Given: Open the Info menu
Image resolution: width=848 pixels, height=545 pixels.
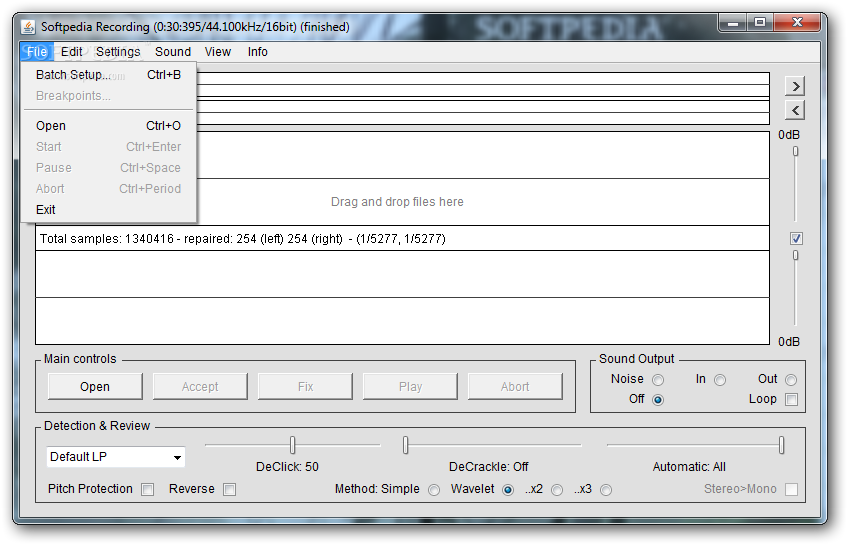Looking at the screenshot, I should tap(257, 52).
